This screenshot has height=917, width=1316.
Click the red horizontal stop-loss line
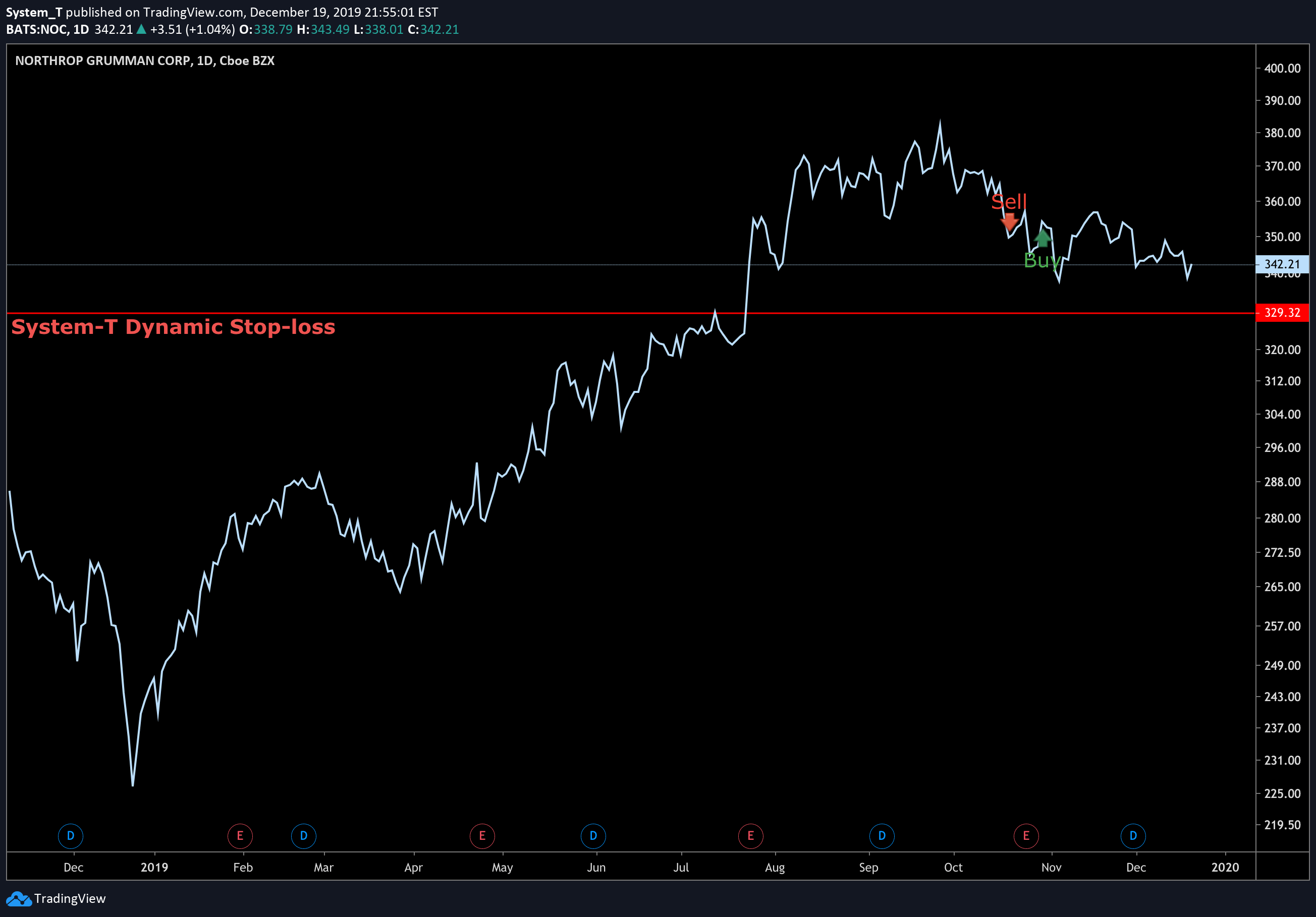(x=630, y=313)
